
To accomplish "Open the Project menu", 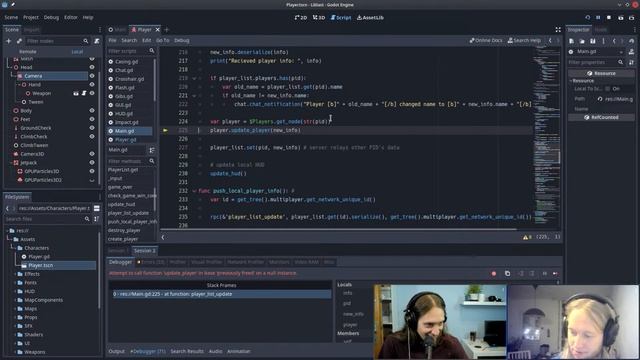I will tap(31, 18).
